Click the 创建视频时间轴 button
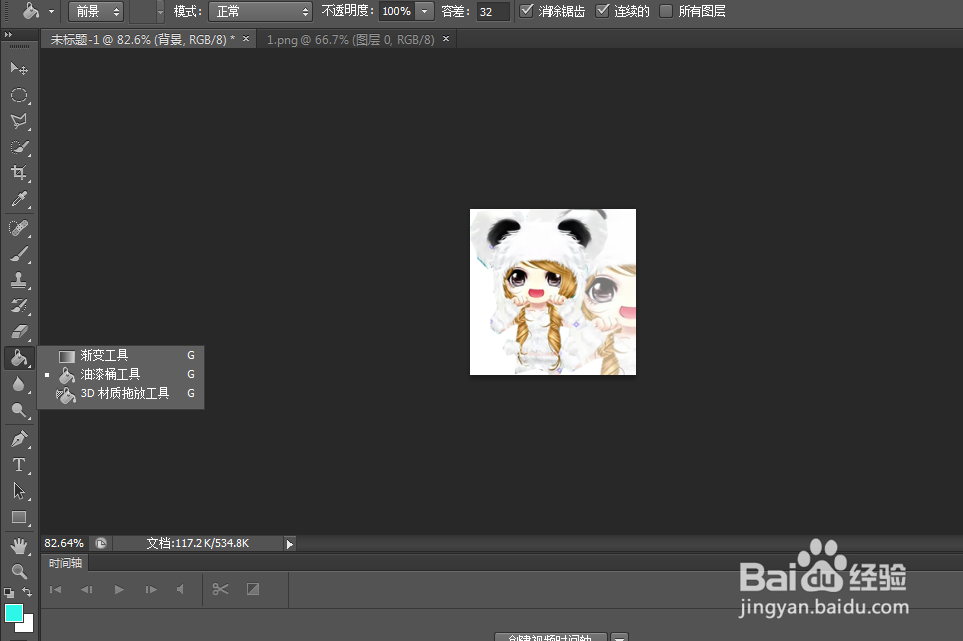The width and height of the screenshot is (963, 641). [551, 637]
